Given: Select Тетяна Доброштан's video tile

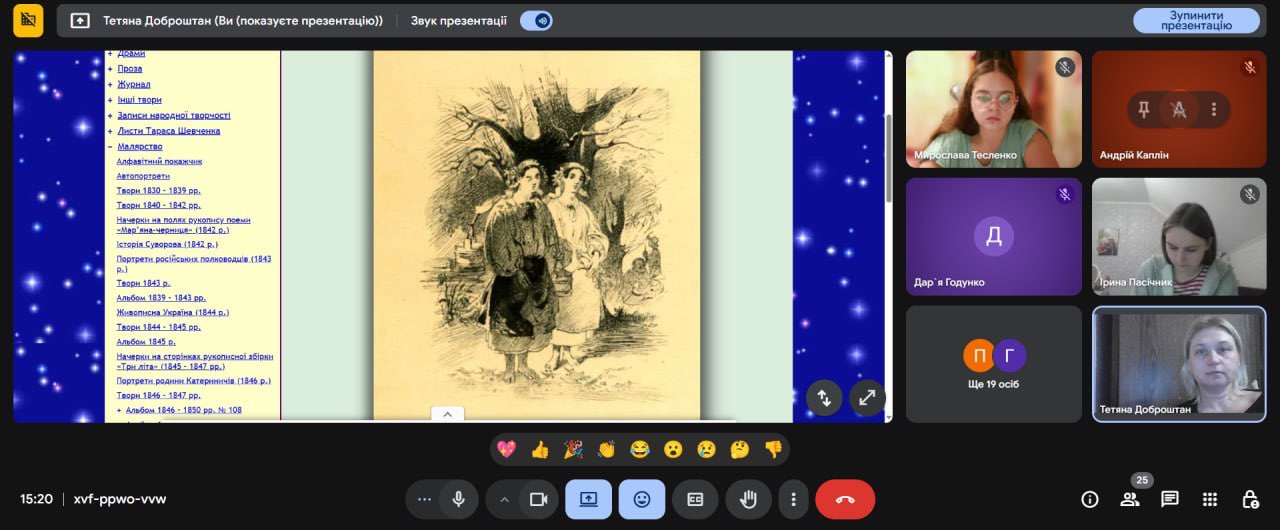Looking at the screenshot, I should 1179,364.
